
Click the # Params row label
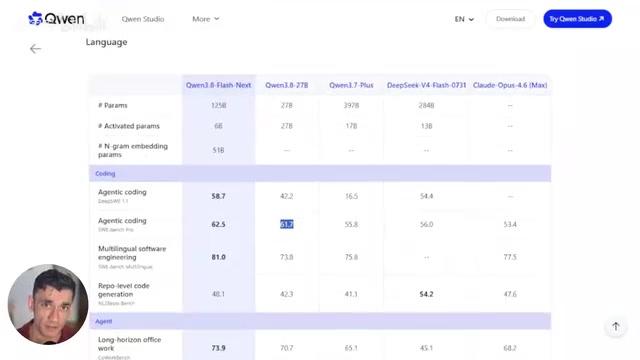pos(113,105)
